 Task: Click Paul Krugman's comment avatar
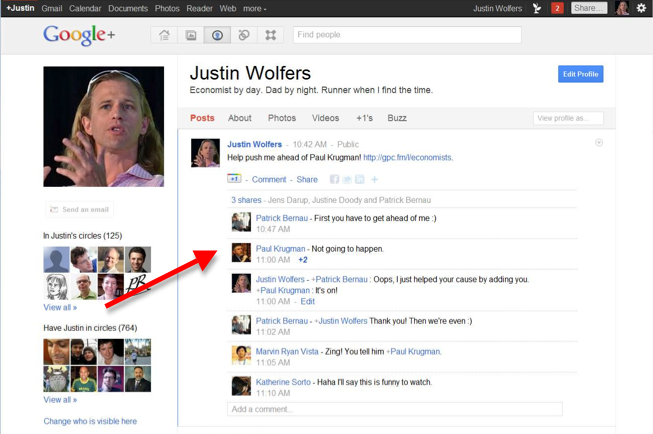pos(242,252)
